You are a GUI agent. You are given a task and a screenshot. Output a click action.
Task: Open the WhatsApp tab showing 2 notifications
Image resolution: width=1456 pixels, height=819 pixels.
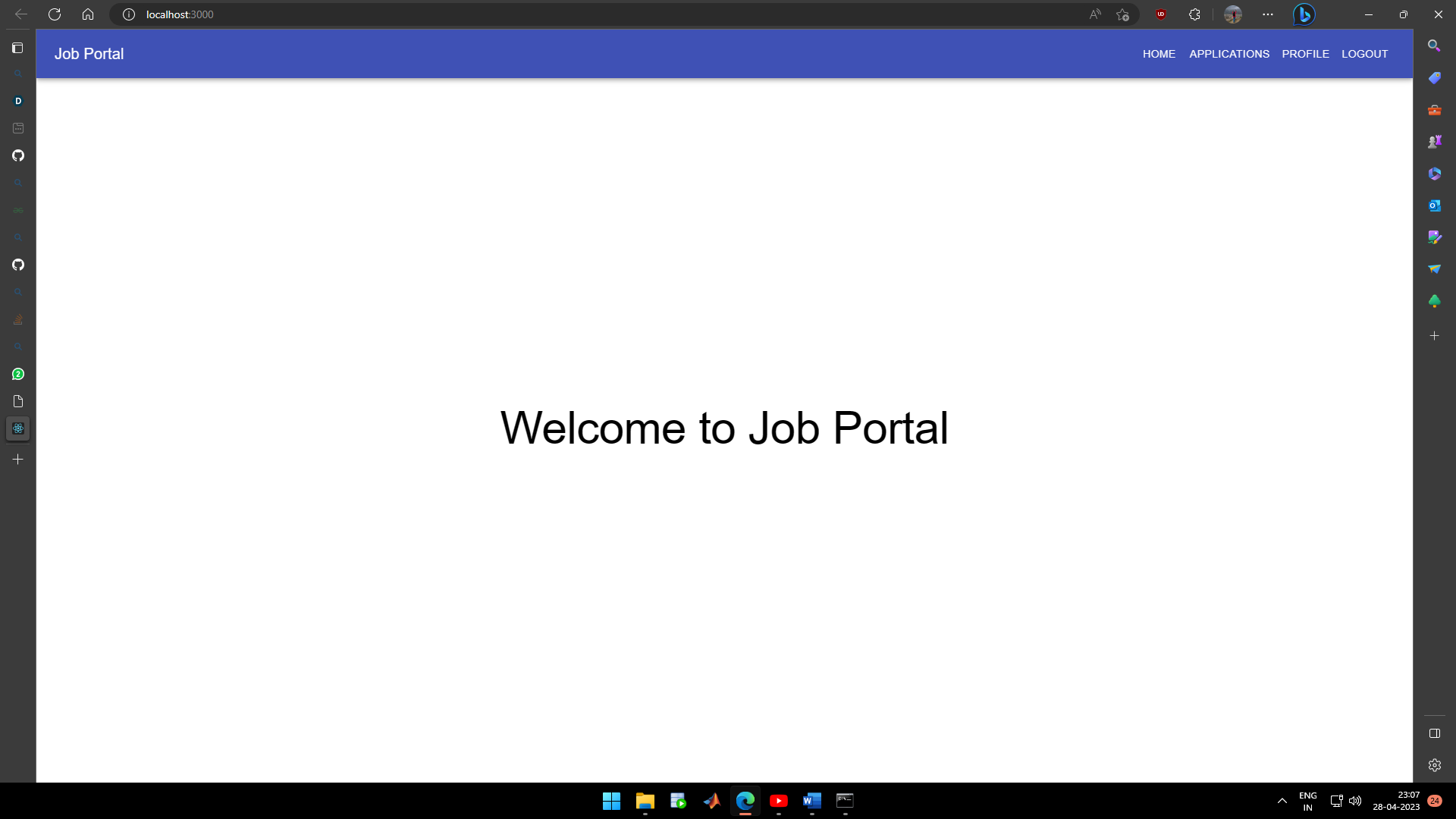pyautogui.click(x=18, y=374)
